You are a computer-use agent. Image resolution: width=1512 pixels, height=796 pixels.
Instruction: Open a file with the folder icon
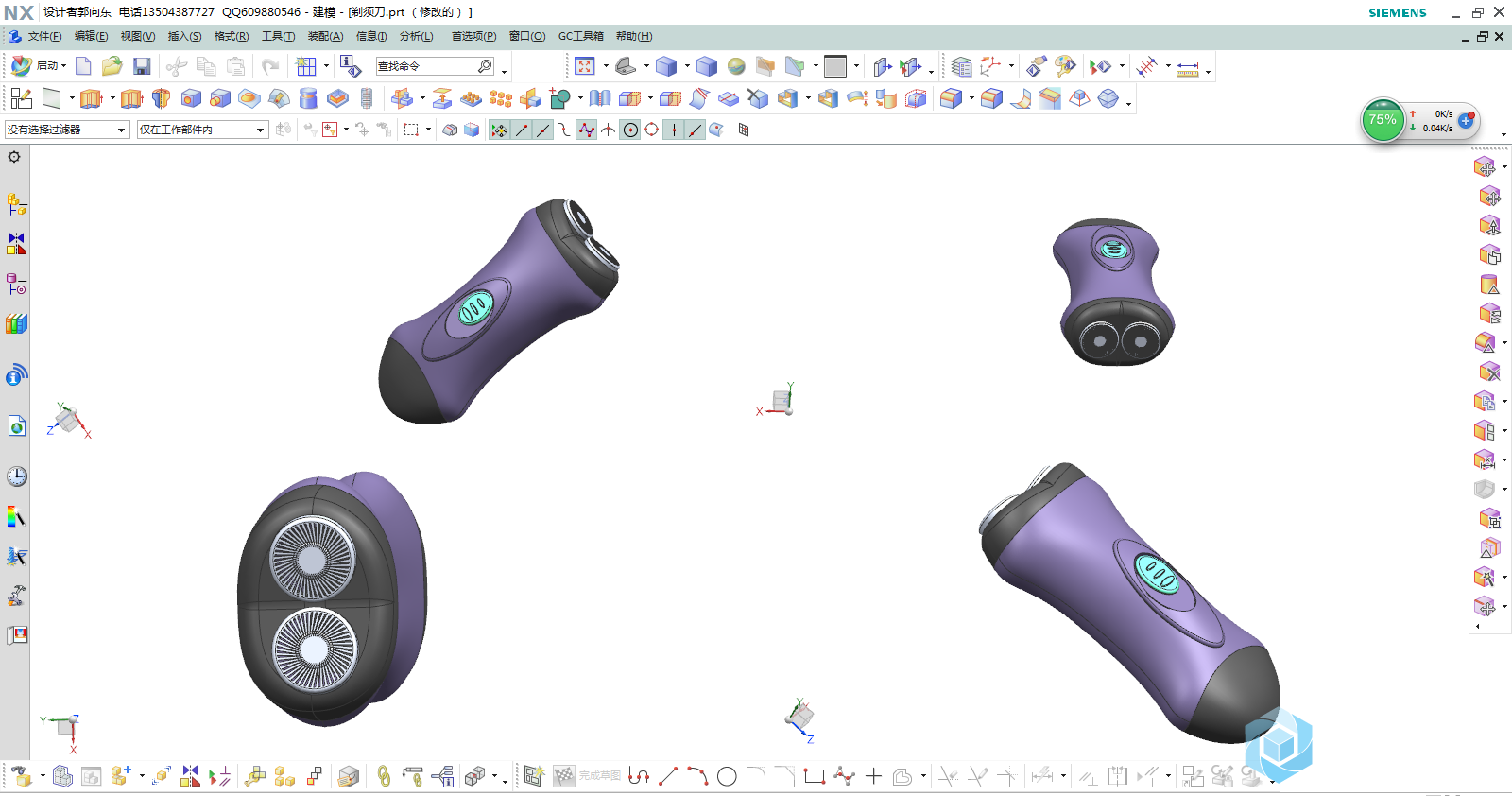coord(112,66)
